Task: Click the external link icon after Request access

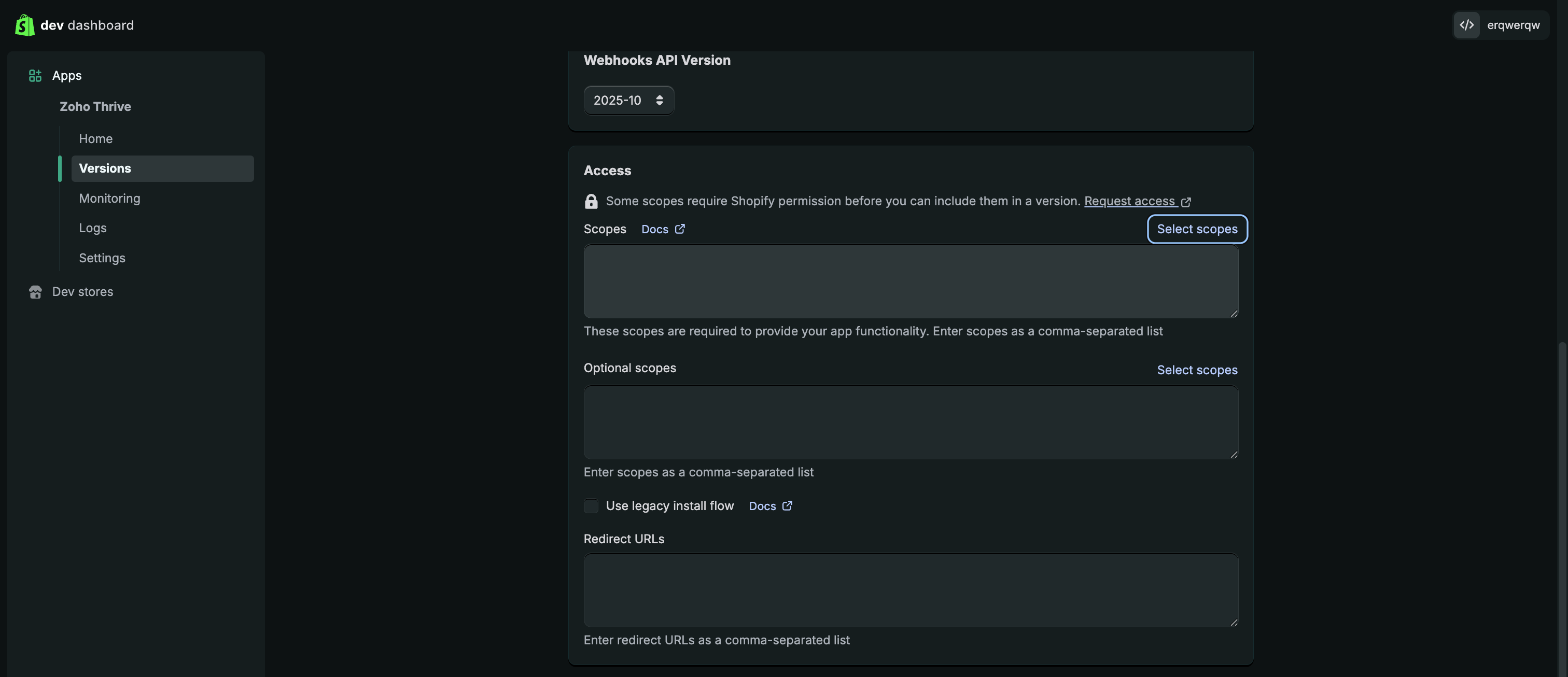Action: click(x=1186, y=201)
